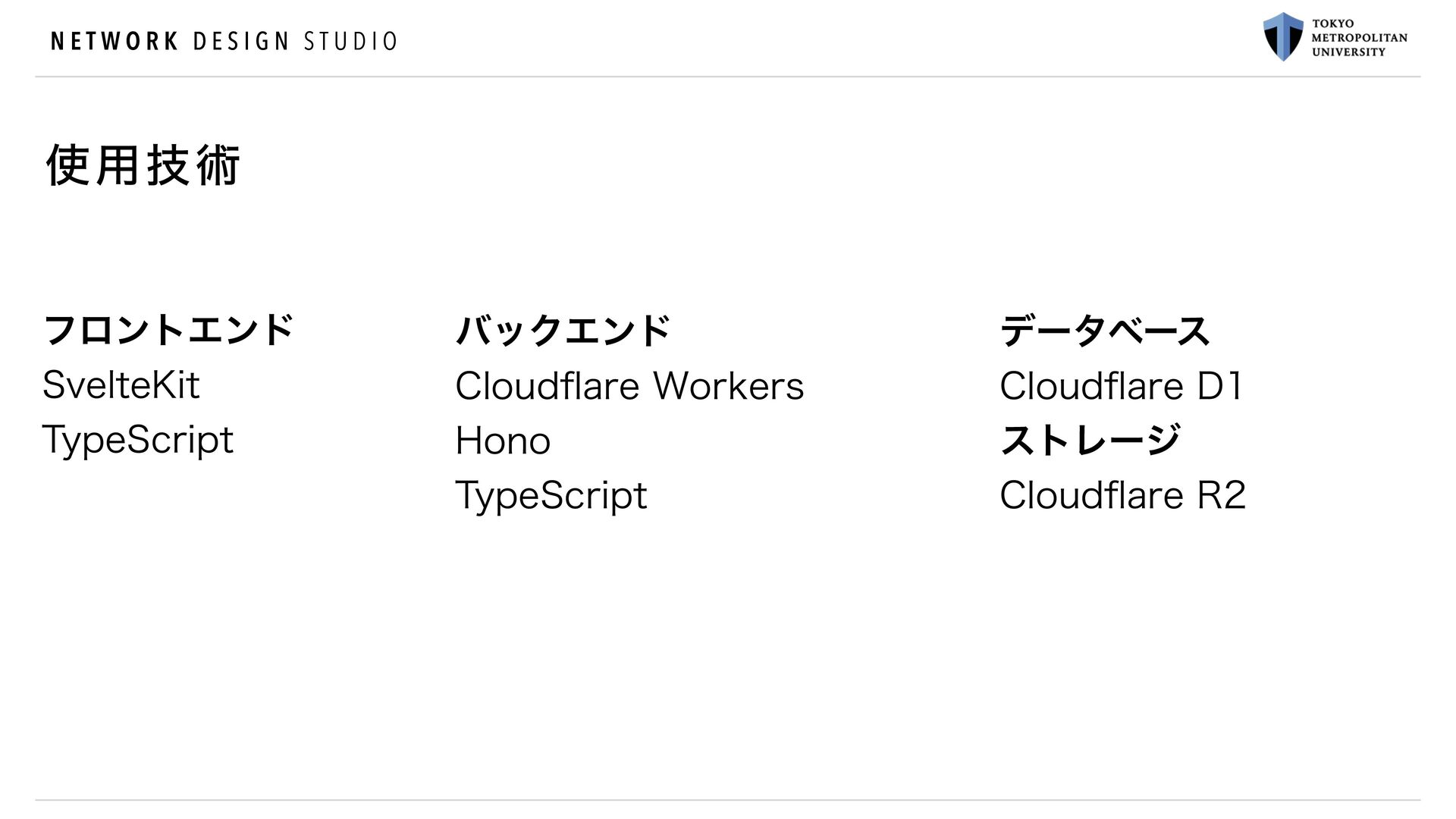1456x819 pixels.
Task: Select the ストレージ heading
Action: click(1090, 440)
